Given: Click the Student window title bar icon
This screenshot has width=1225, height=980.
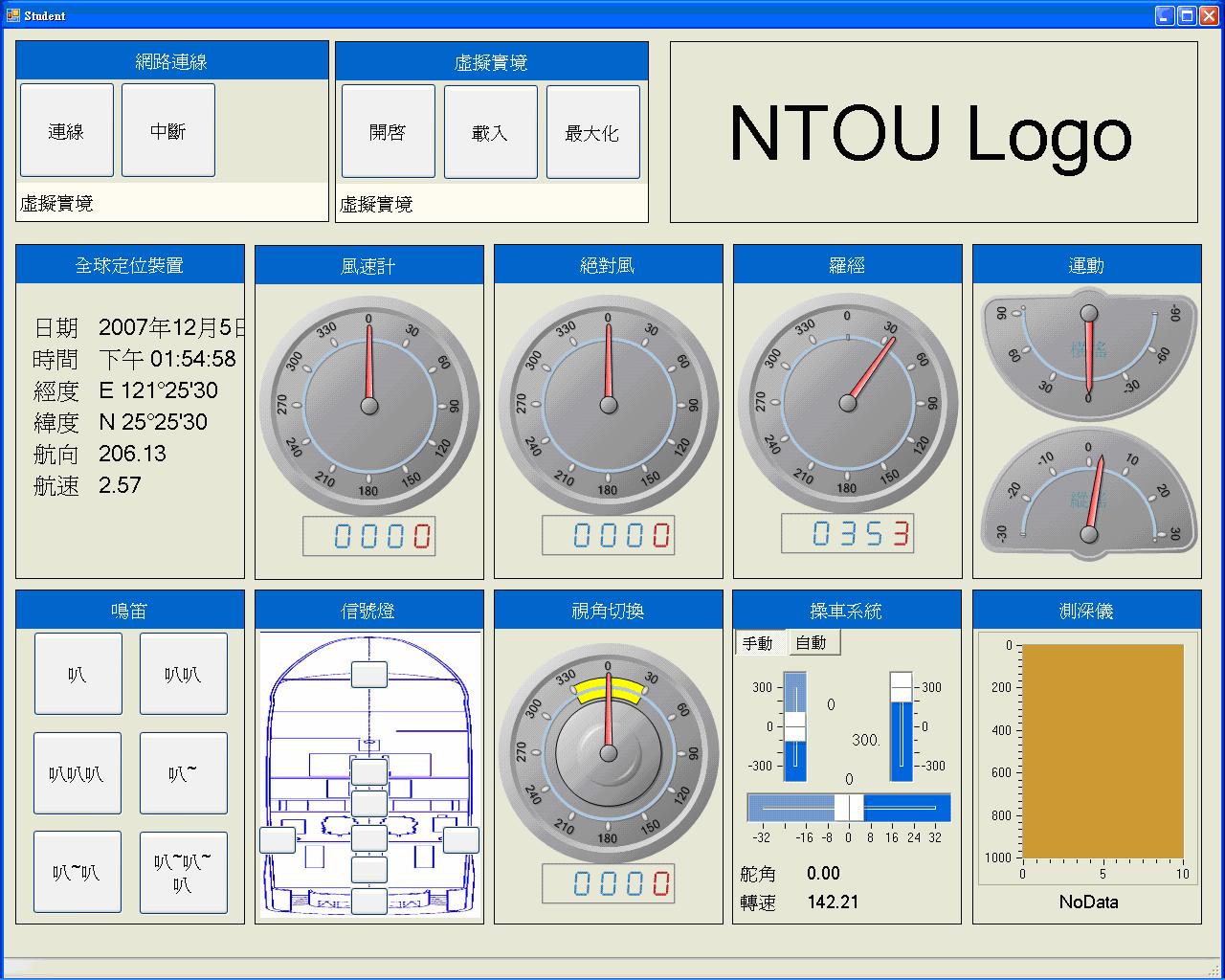Looking at the screenshot, I should [x=12, y=15].
